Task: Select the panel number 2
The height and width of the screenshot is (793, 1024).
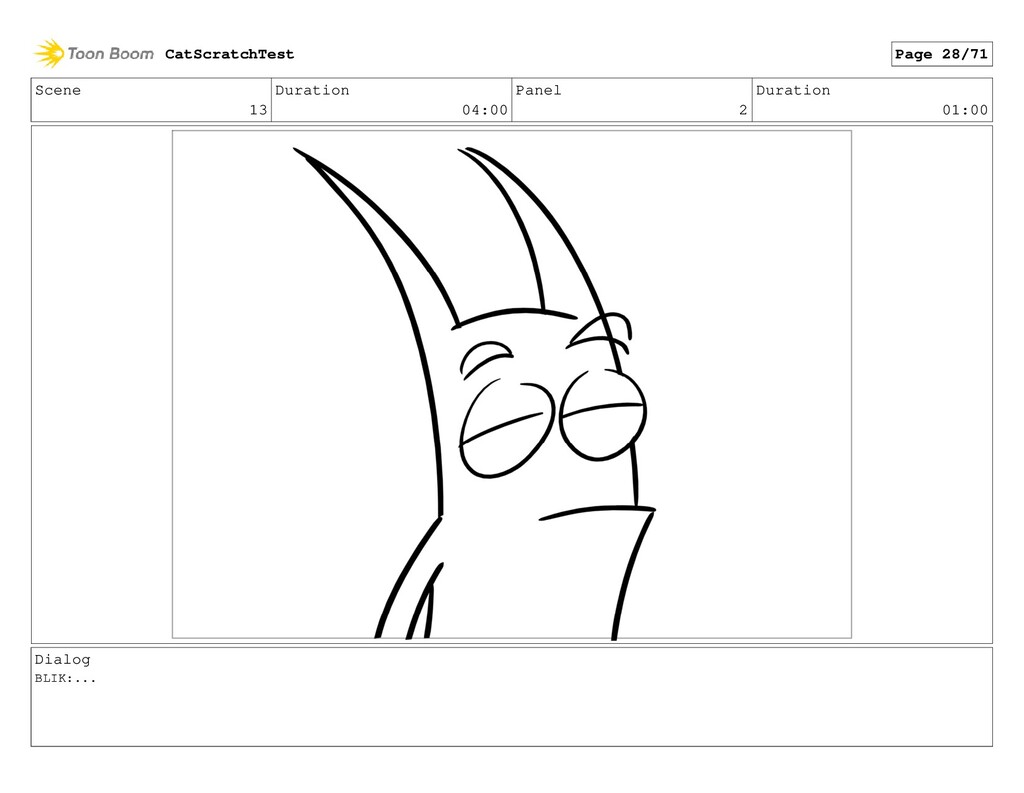Action: [743, 110]
